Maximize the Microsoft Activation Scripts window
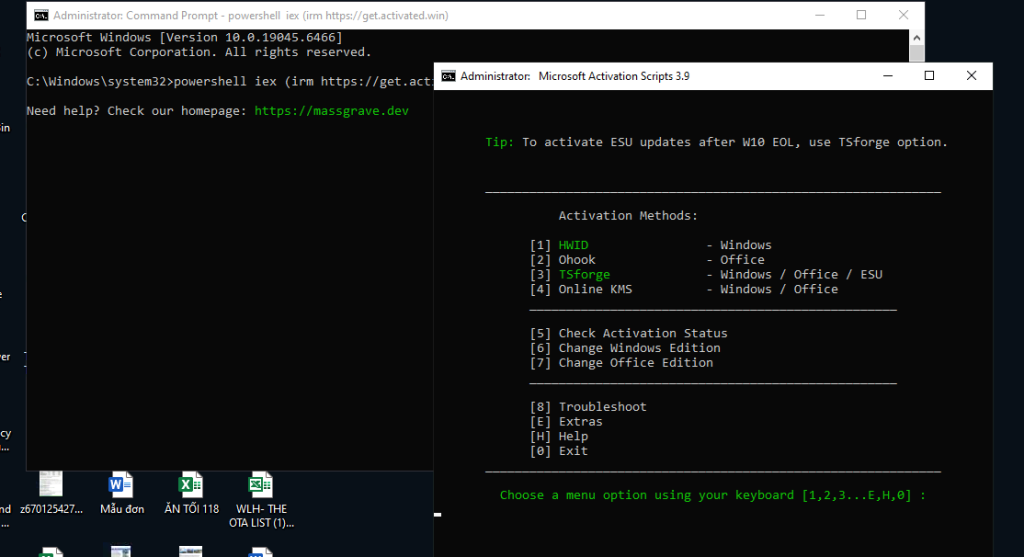The width and height of the screenshot is (1024, 557). coord(929,75)
